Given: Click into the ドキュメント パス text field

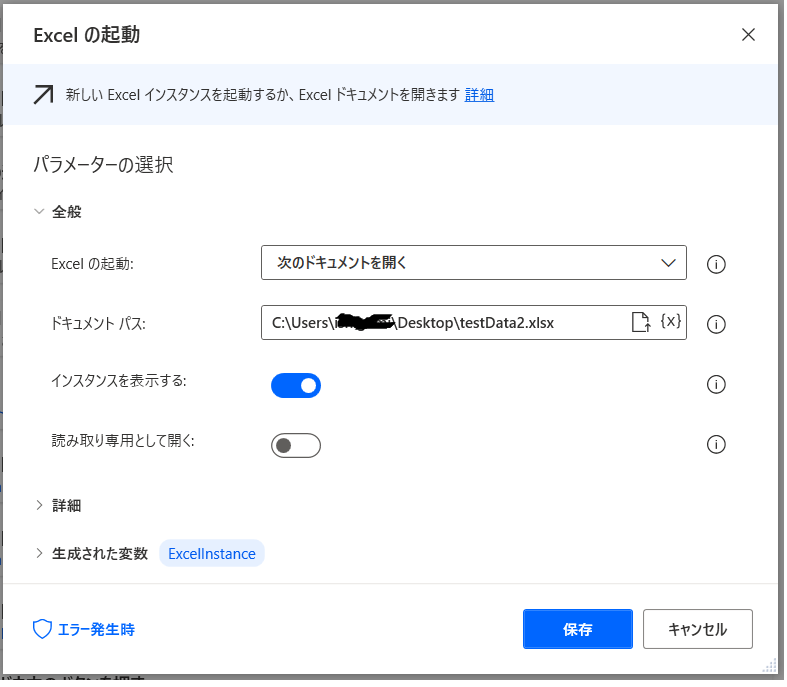Looking at the screenshot, I should 440,323.
